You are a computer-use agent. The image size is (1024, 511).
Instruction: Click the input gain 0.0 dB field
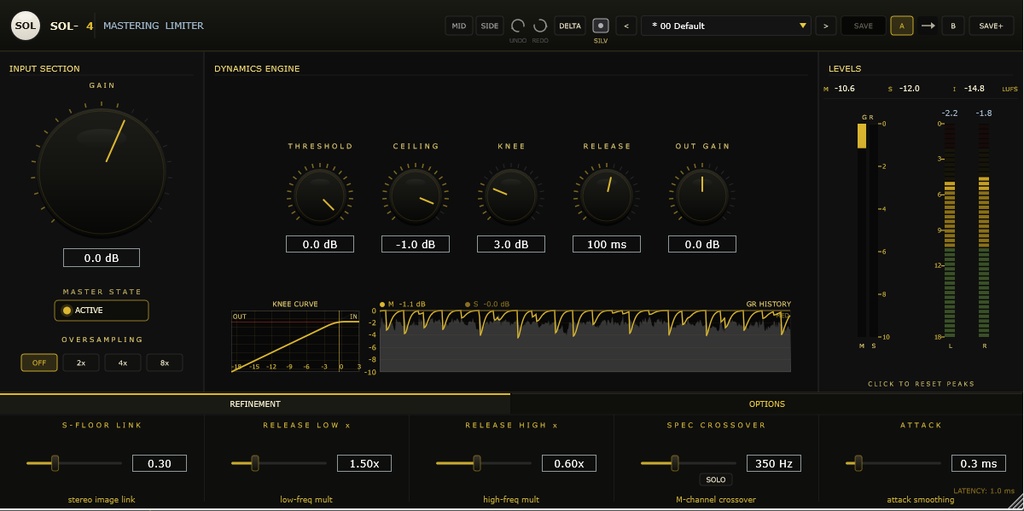pyautogui.click(x=101, y=257)
